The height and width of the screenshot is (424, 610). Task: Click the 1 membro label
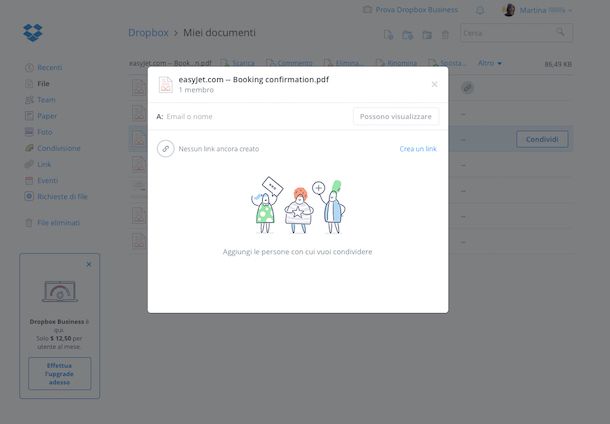pyautogui.click(x=196, y=90)
